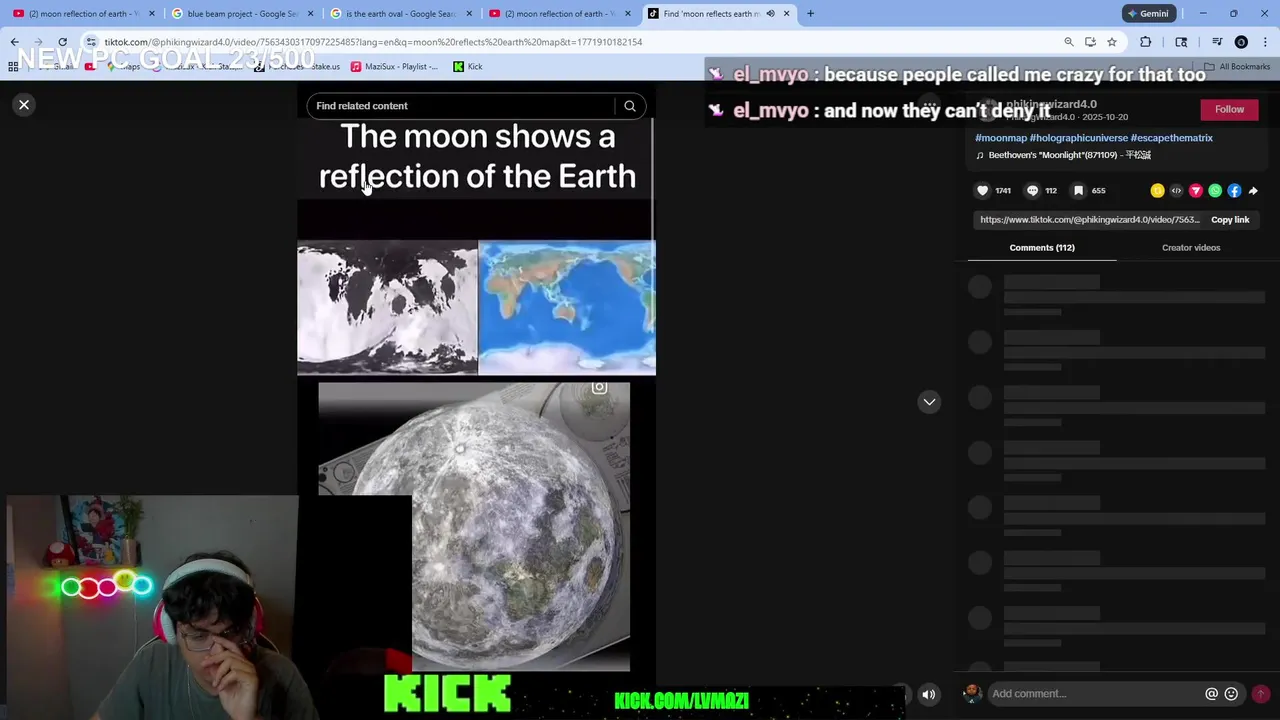Screen dimensions: 1280x720
Task: Send to friends with the red paper-plane icon
Action: 1195,190
